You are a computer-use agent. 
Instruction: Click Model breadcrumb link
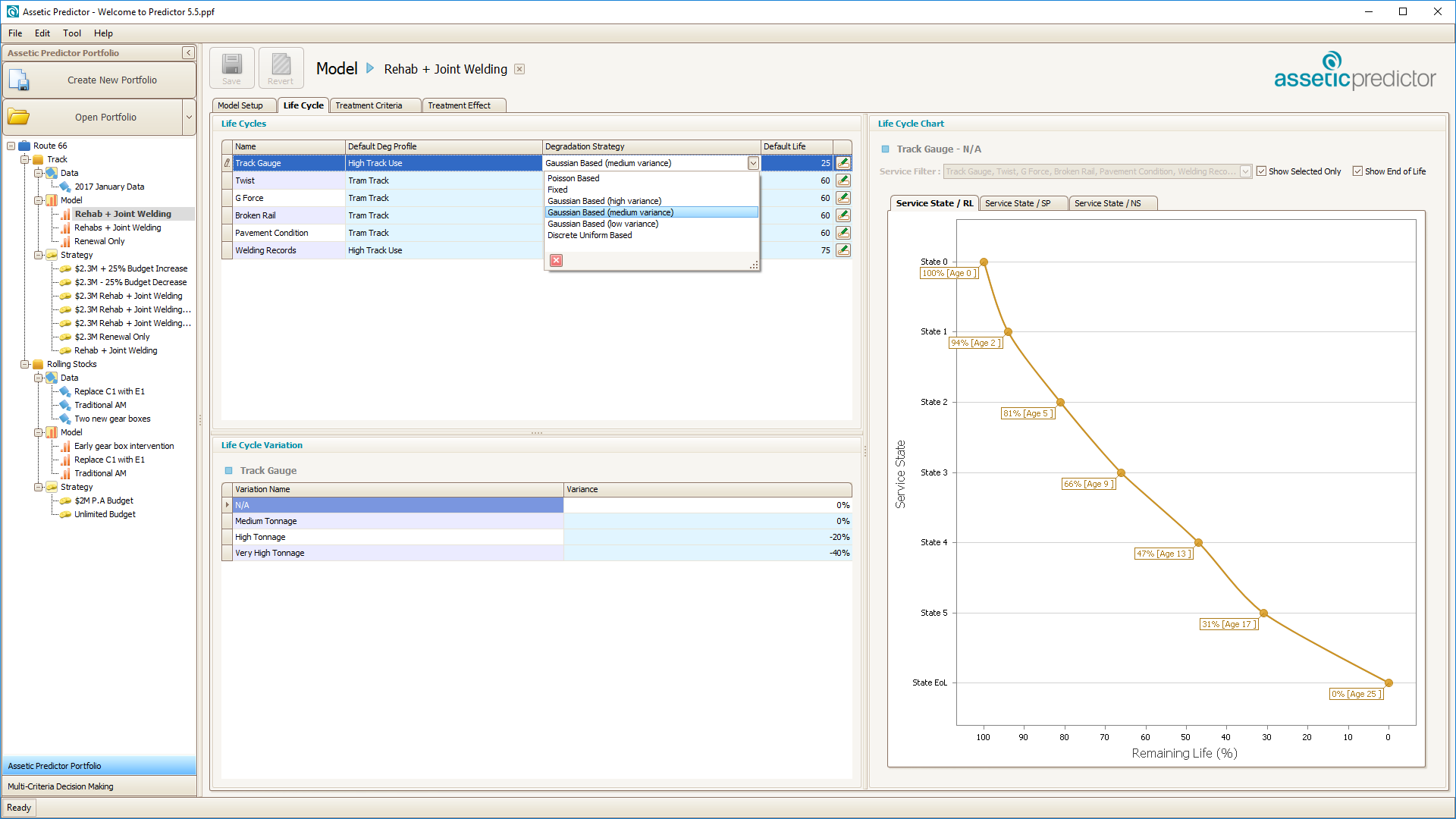click(x=337, y=69)
